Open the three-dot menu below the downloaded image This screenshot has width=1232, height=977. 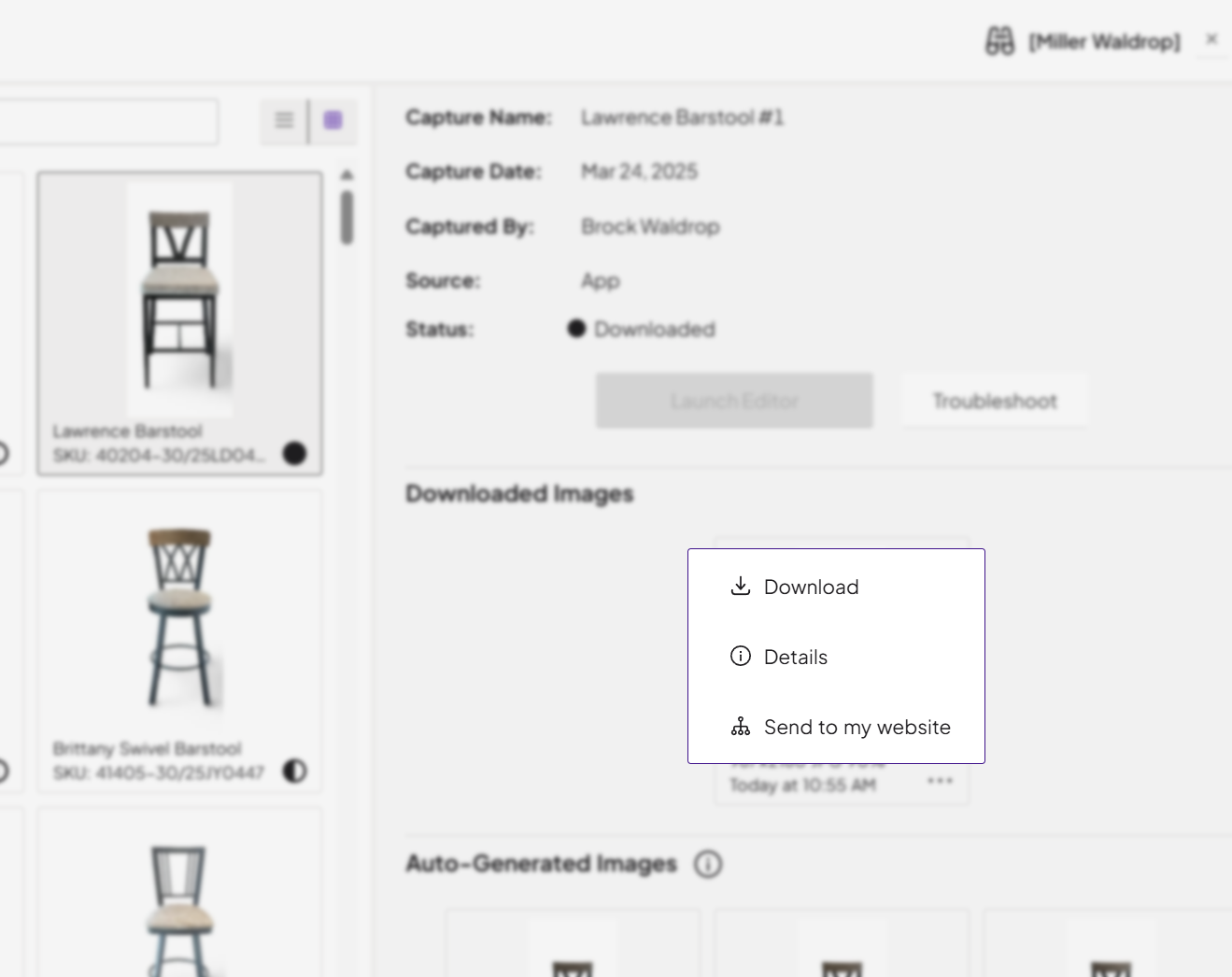pos(940,782)
